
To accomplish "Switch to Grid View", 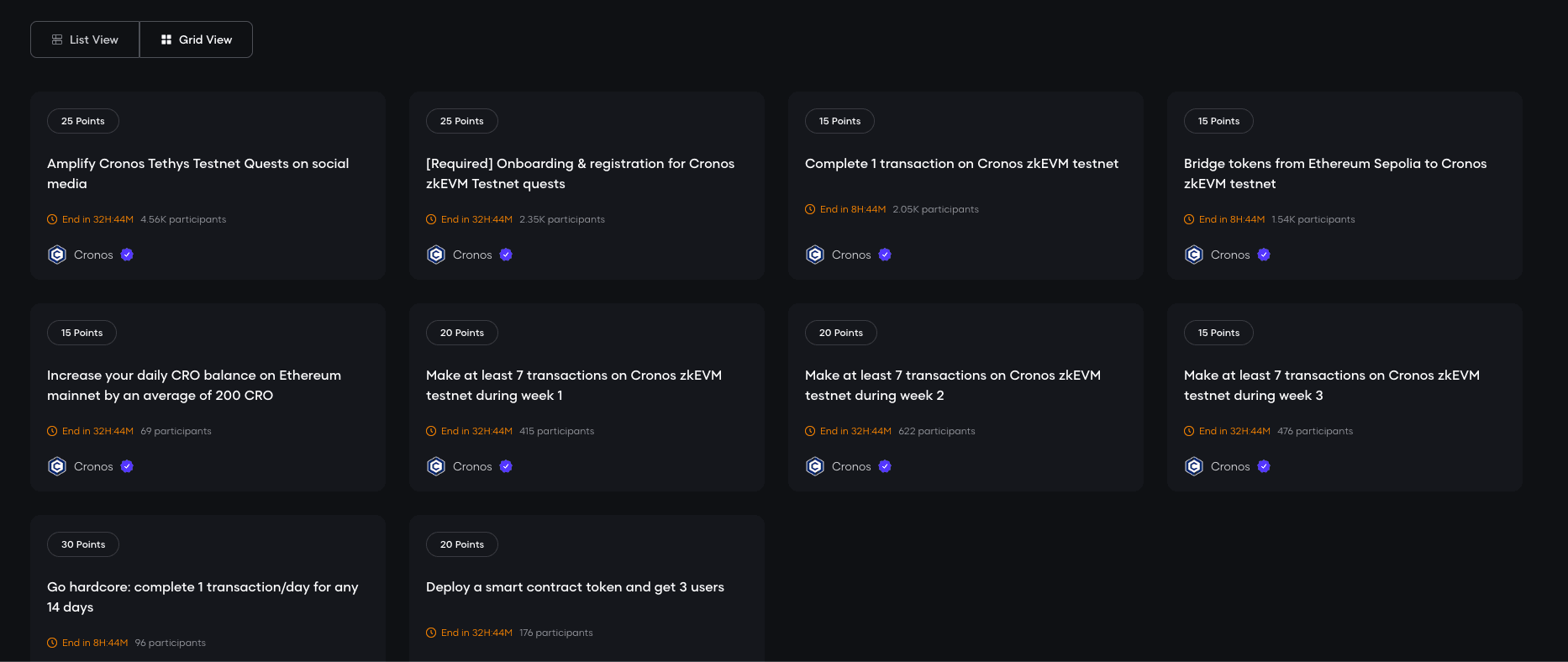I will tap(196, 39).
